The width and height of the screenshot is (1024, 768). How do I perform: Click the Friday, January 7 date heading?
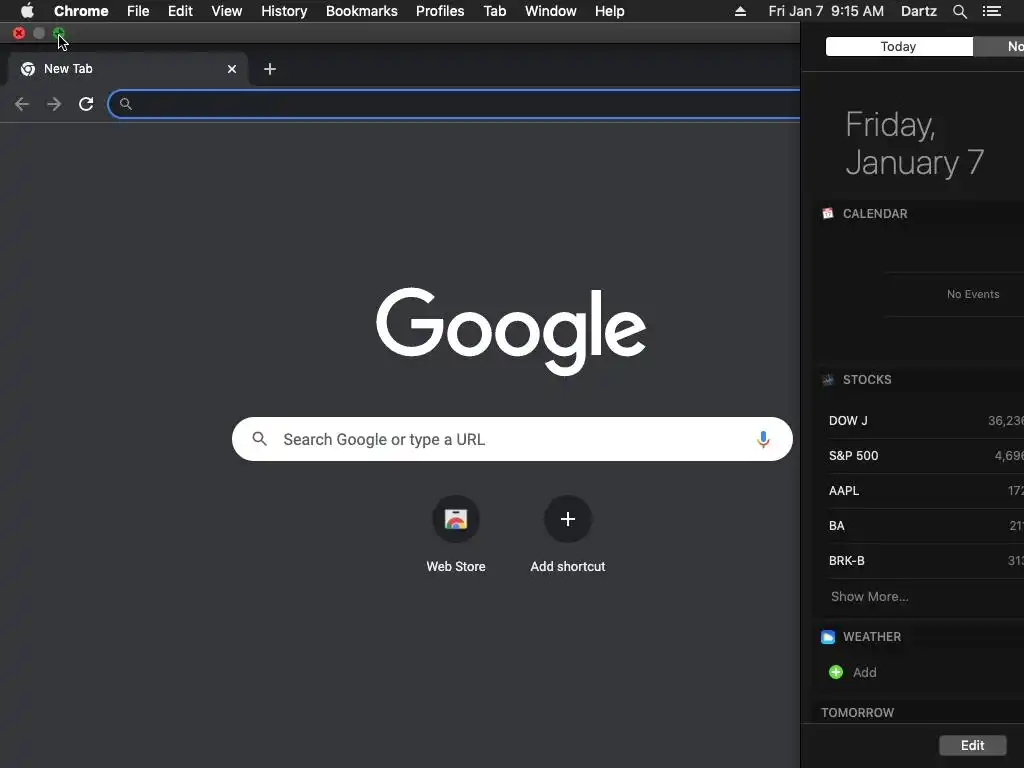[x=915, y=144]
